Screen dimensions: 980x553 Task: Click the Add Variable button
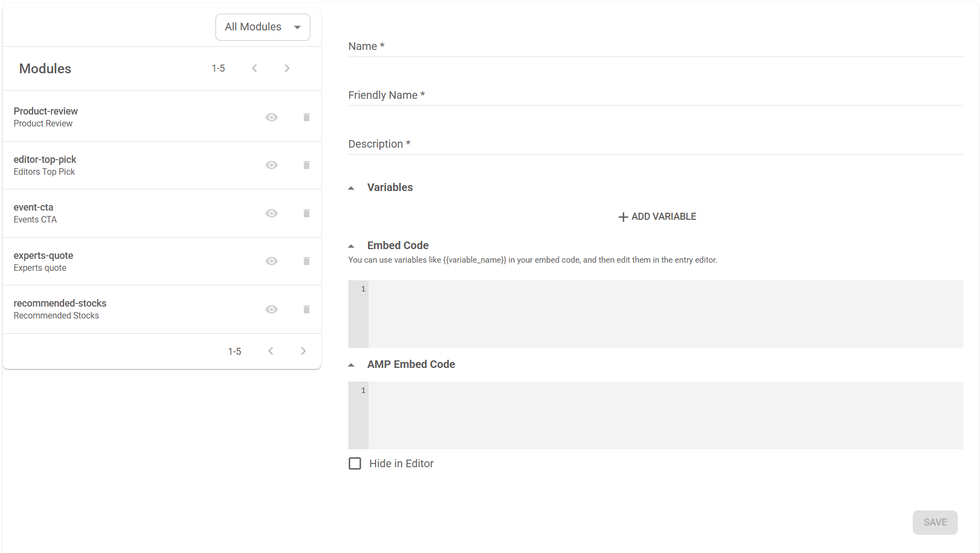pos(656,216)
